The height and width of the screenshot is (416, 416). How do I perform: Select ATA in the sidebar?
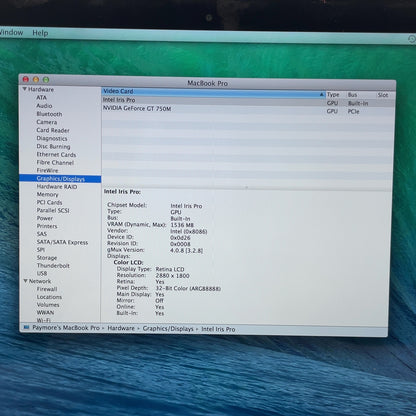41,98
